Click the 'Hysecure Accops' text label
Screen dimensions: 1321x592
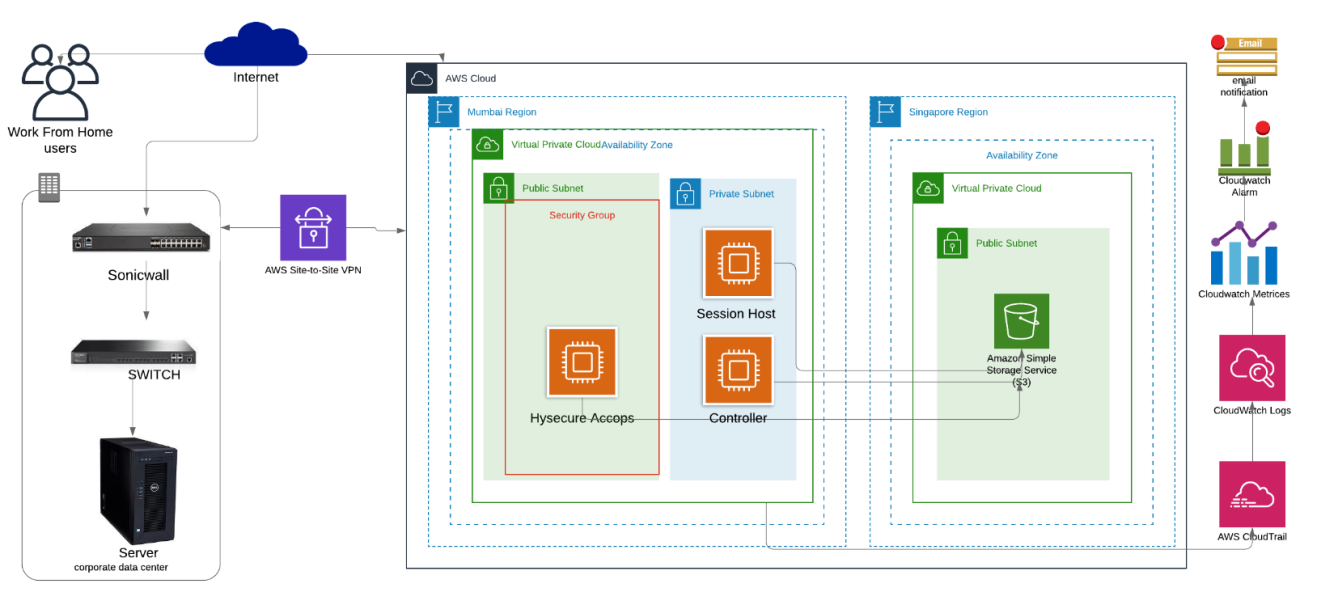coord(582,418)
